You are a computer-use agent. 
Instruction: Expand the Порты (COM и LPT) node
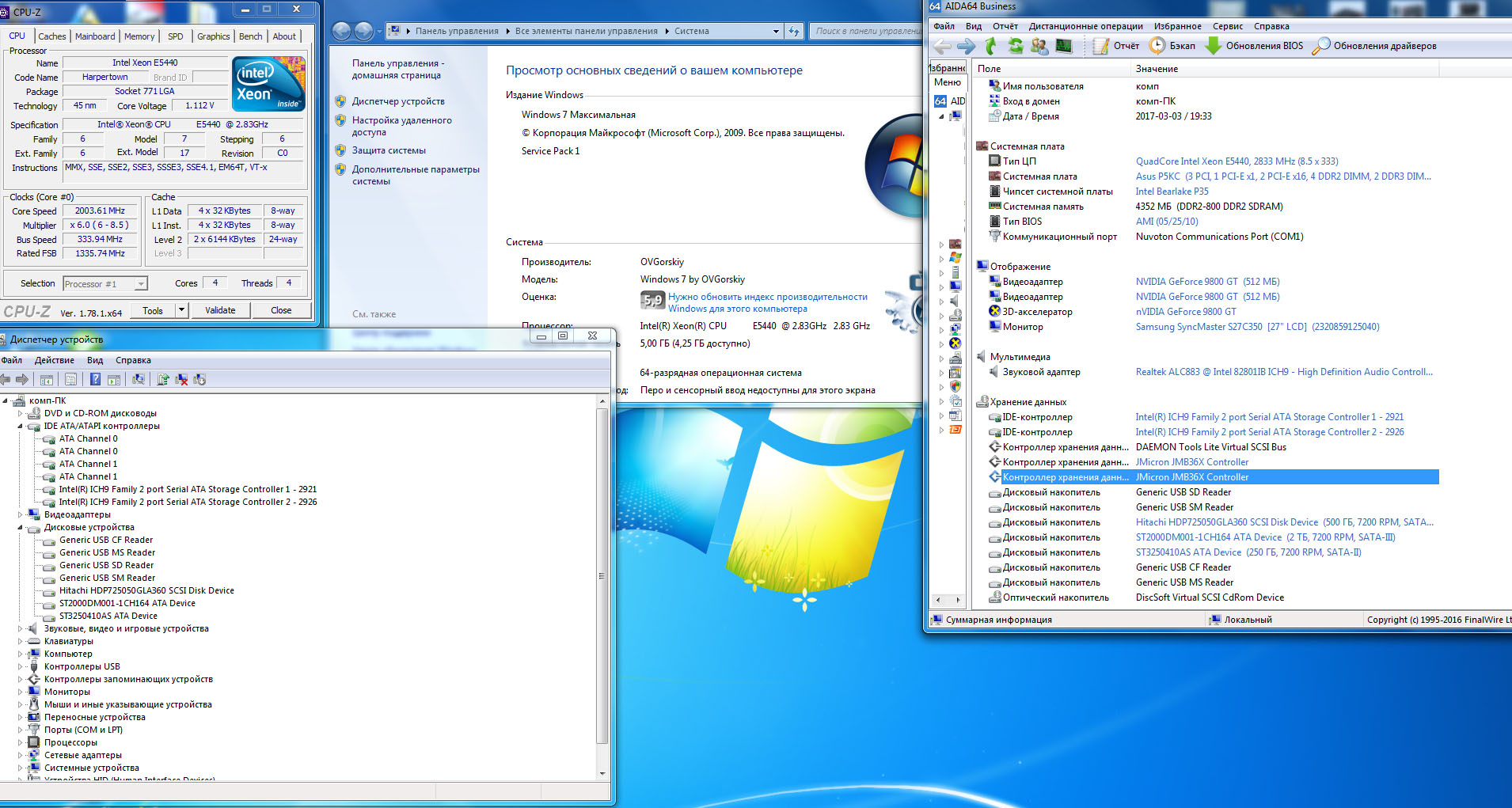click(x=21, y=730)
